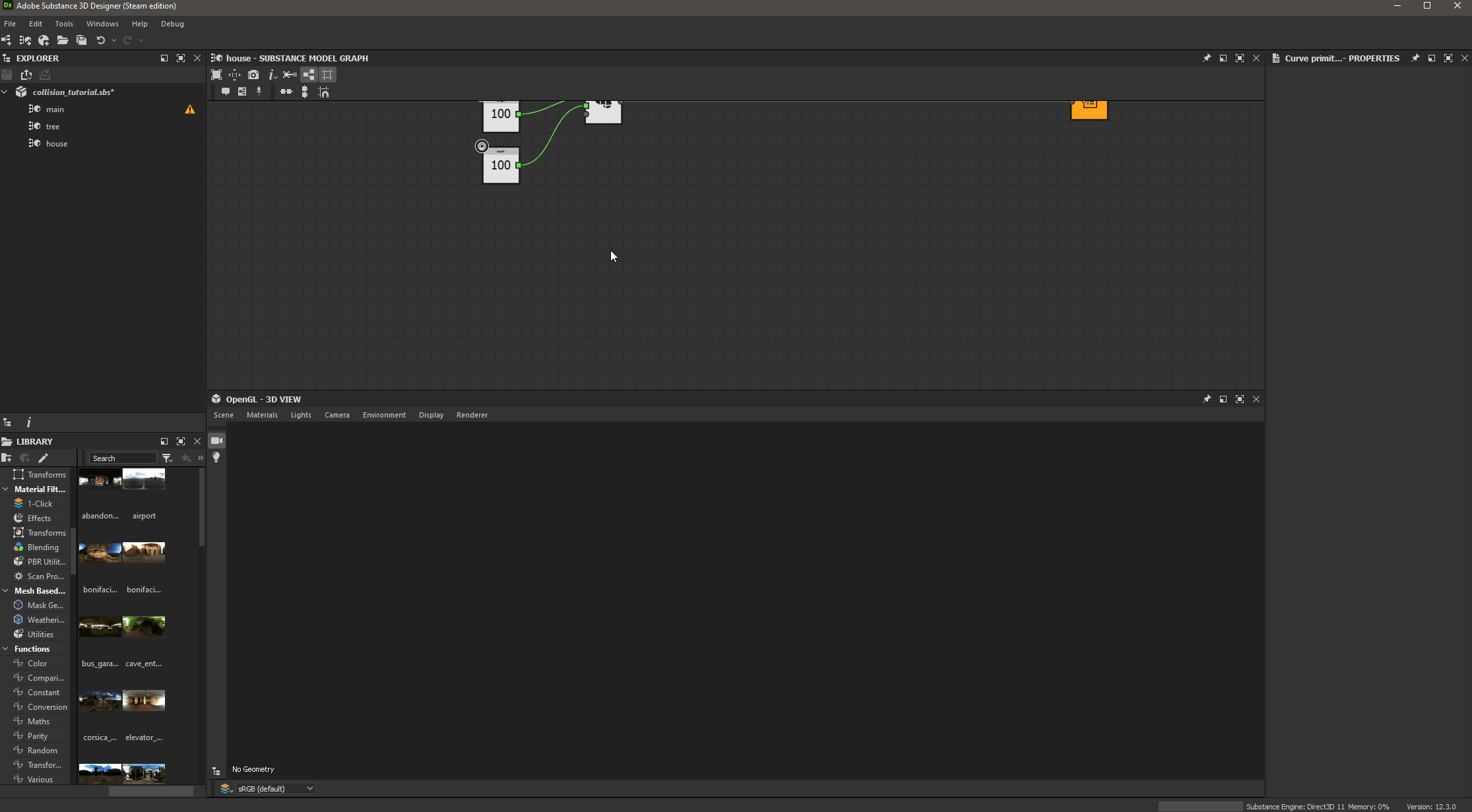Open the Library filter icon

pos(168,458)
